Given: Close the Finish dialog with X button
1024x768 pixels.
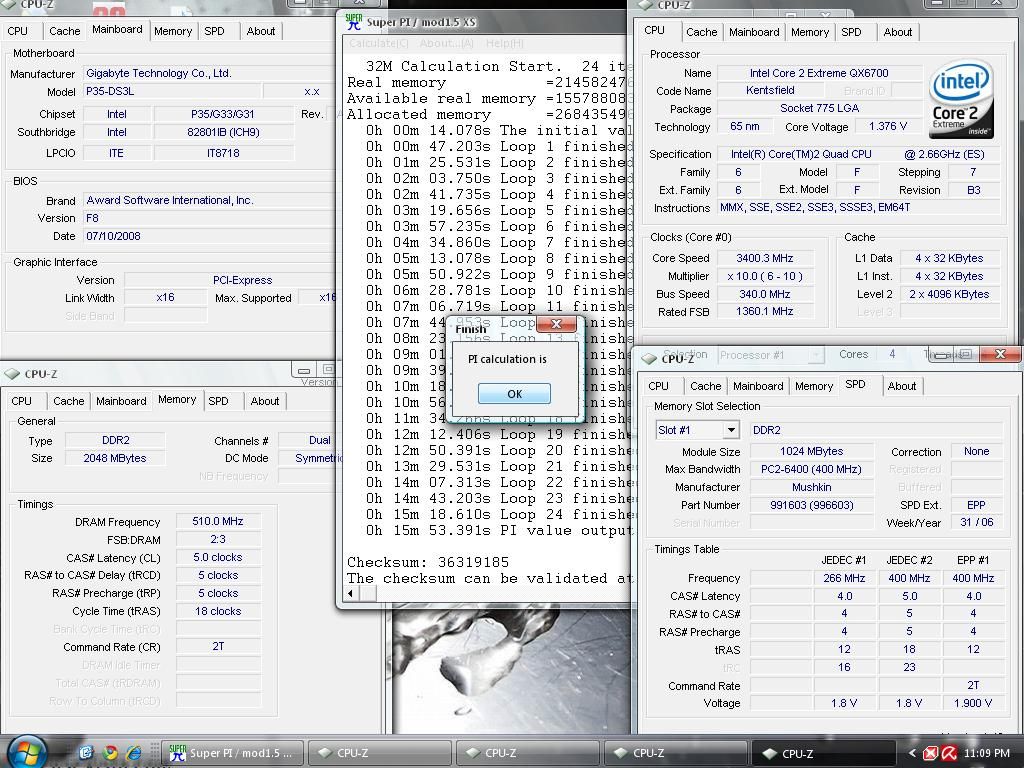Looking at the screenshot, I should [x=556, y=325].
